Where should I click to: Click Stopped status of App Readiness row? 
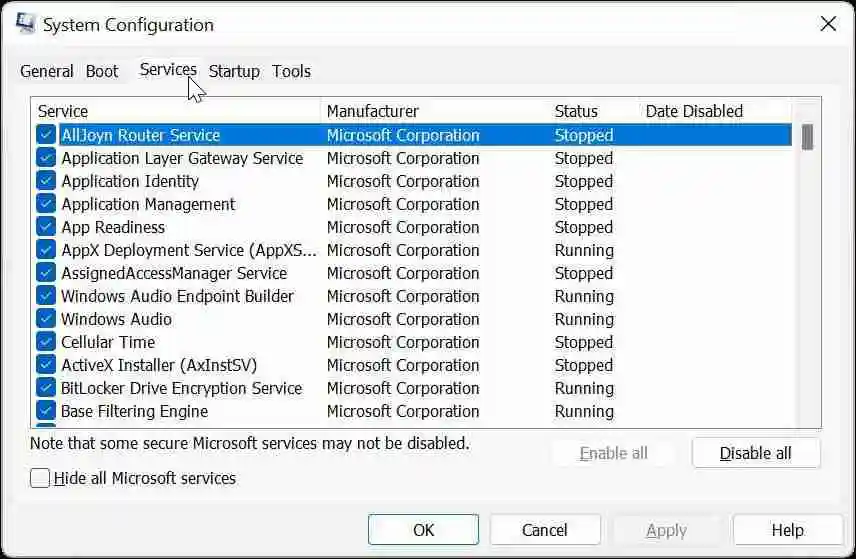(584, 227)
